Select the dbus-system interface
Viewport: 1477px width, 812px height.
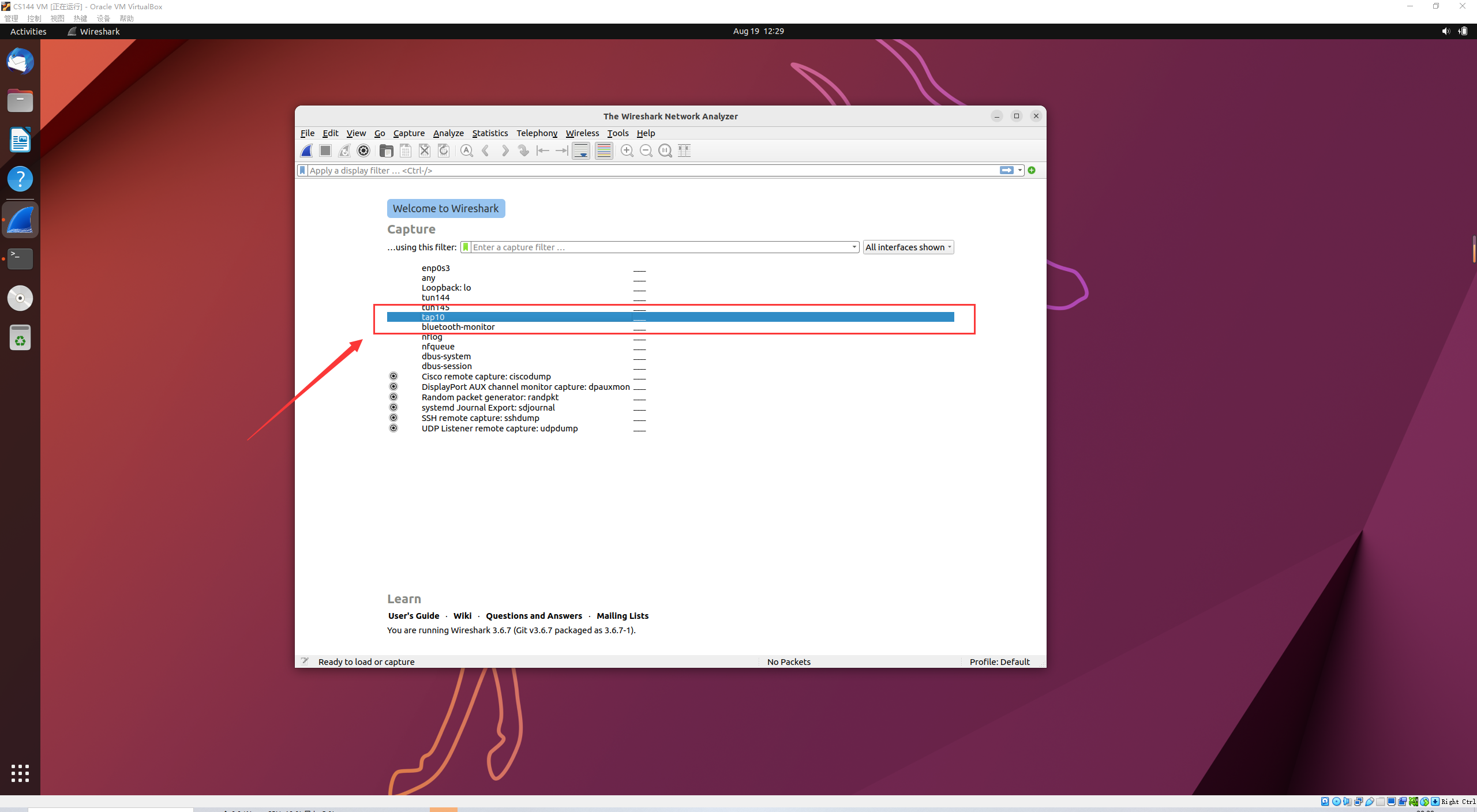pyautogui.click(x=670, y=356)
